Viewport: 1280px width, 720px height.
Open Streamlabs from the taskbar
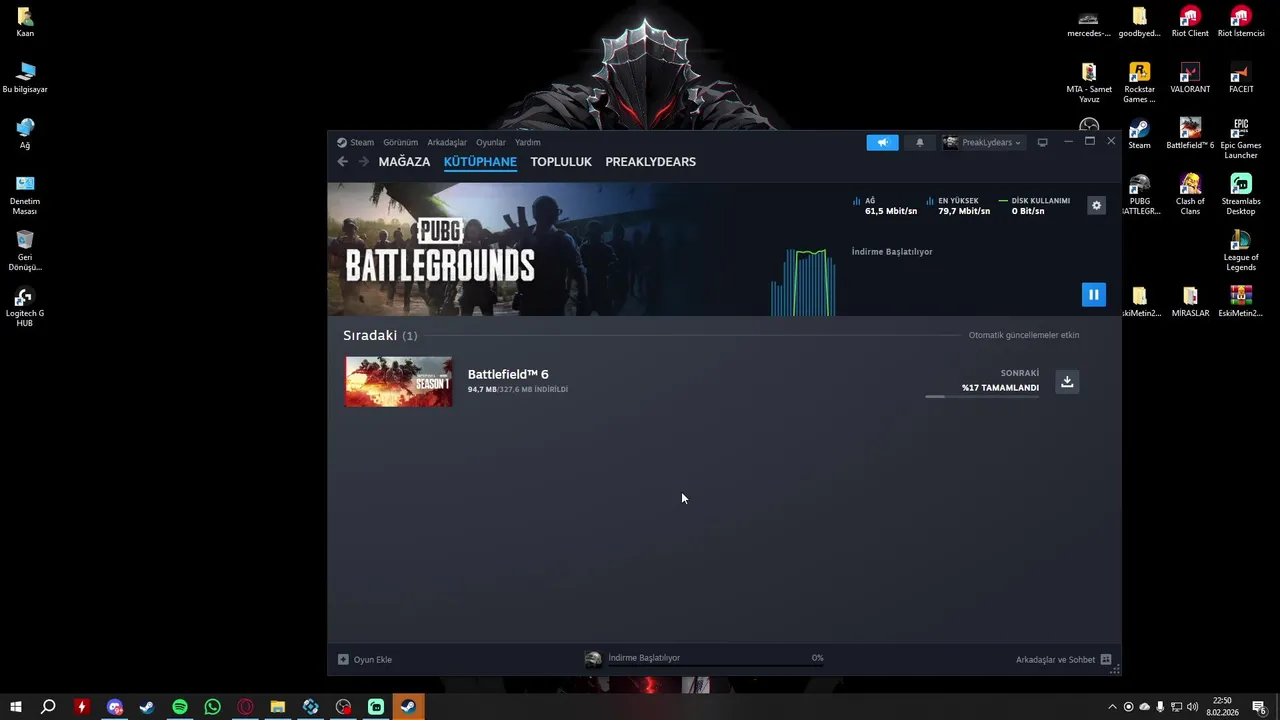[376, 707]
